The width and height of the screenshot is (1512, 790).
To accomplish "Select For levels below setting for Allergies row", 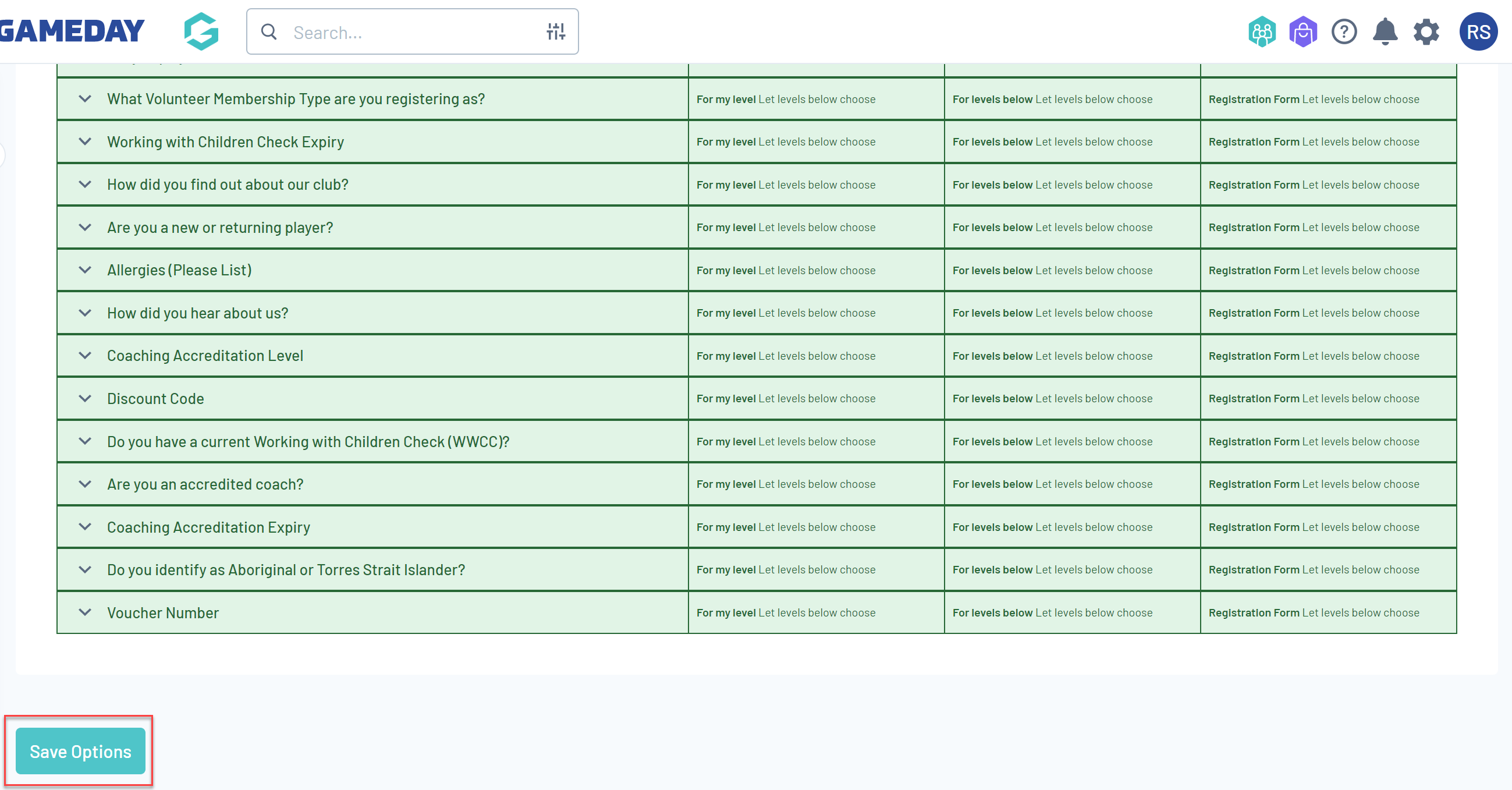I will point(1052,270).
